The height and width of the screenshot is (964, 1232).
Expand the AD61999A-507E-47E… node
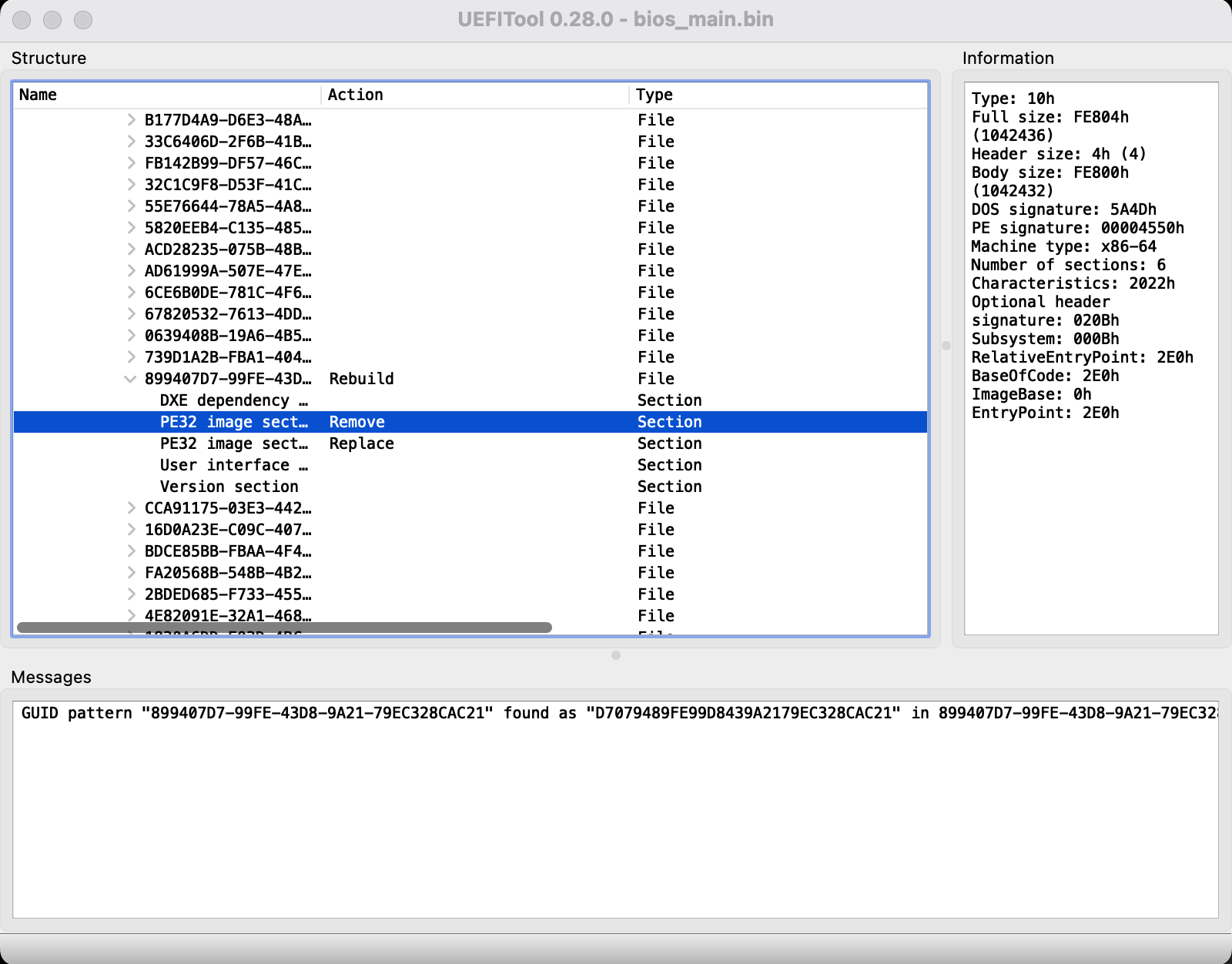pyautogui.click(x=132, y=271)
